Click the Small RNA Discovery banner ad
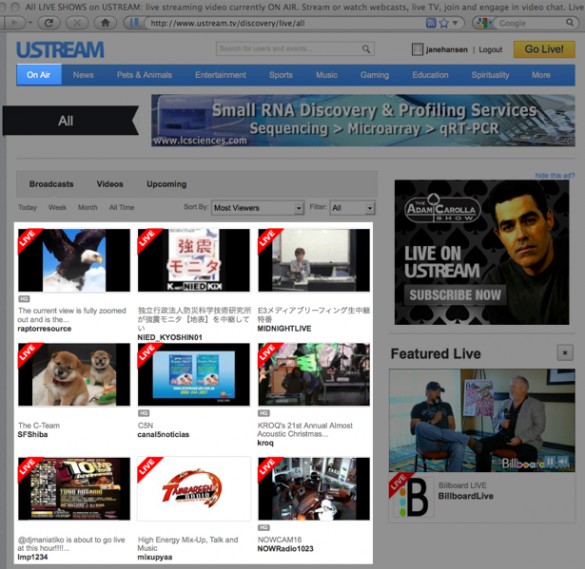This screenshot has width=585, height=569. click(x=363, y=121)
